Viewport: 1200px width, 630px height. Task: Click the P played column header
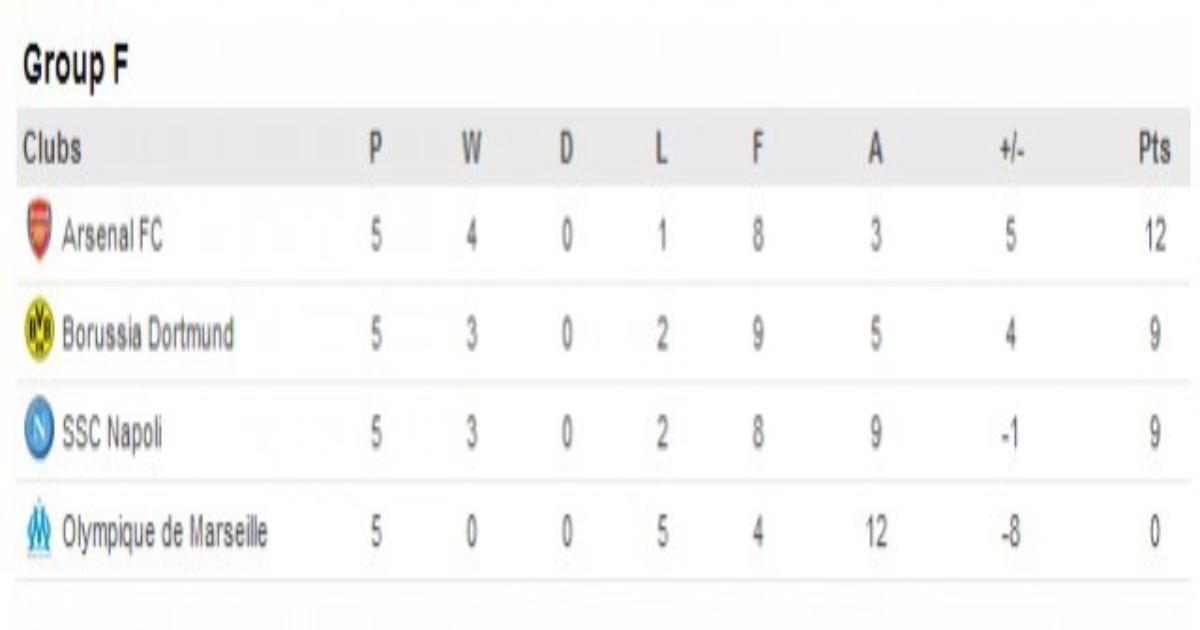pos(375,150)
